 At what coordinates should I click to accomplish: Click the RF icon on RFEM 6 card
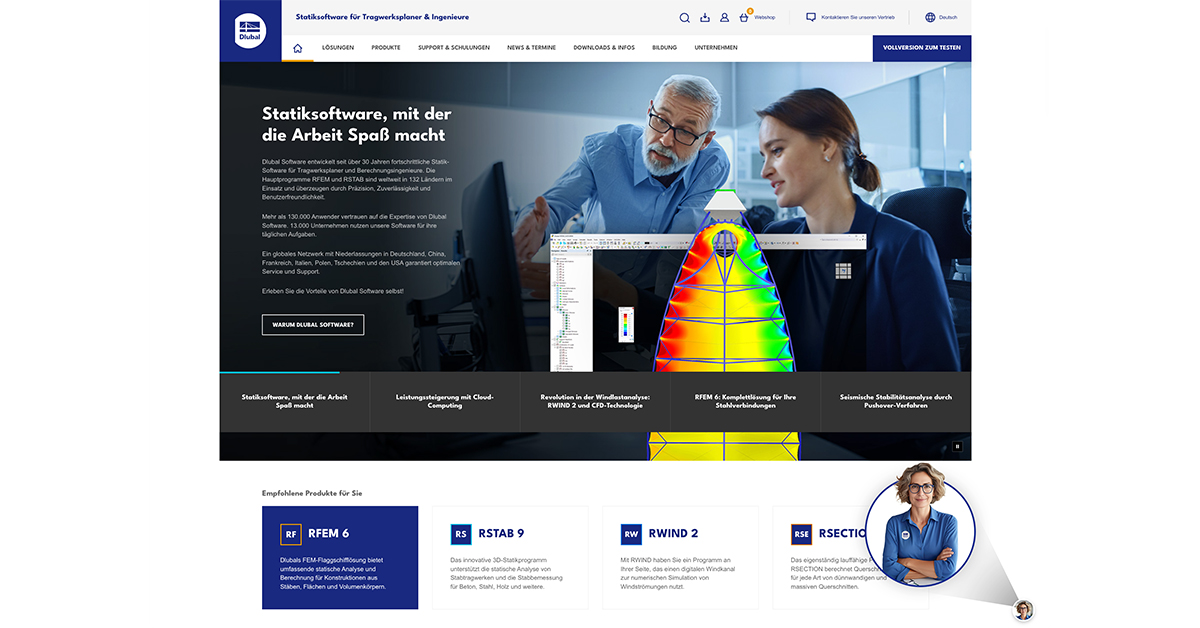pos(291,534)
